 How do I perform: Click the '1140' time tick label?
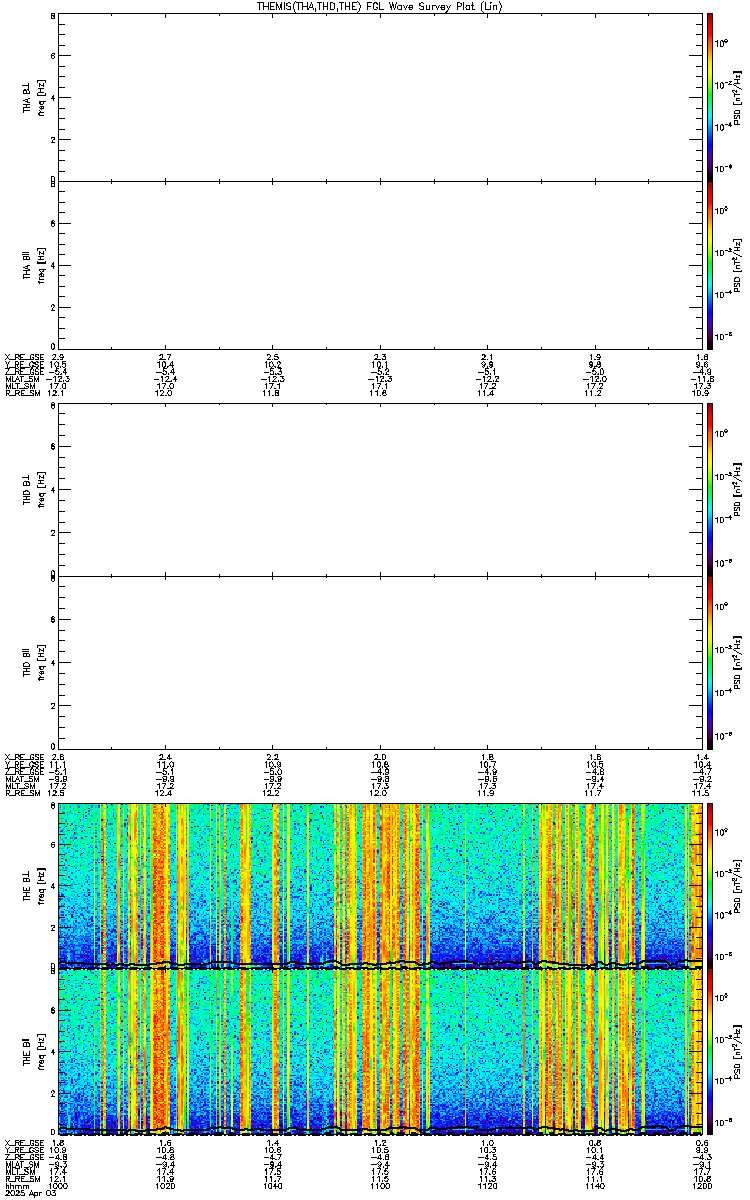(594, 1187)
